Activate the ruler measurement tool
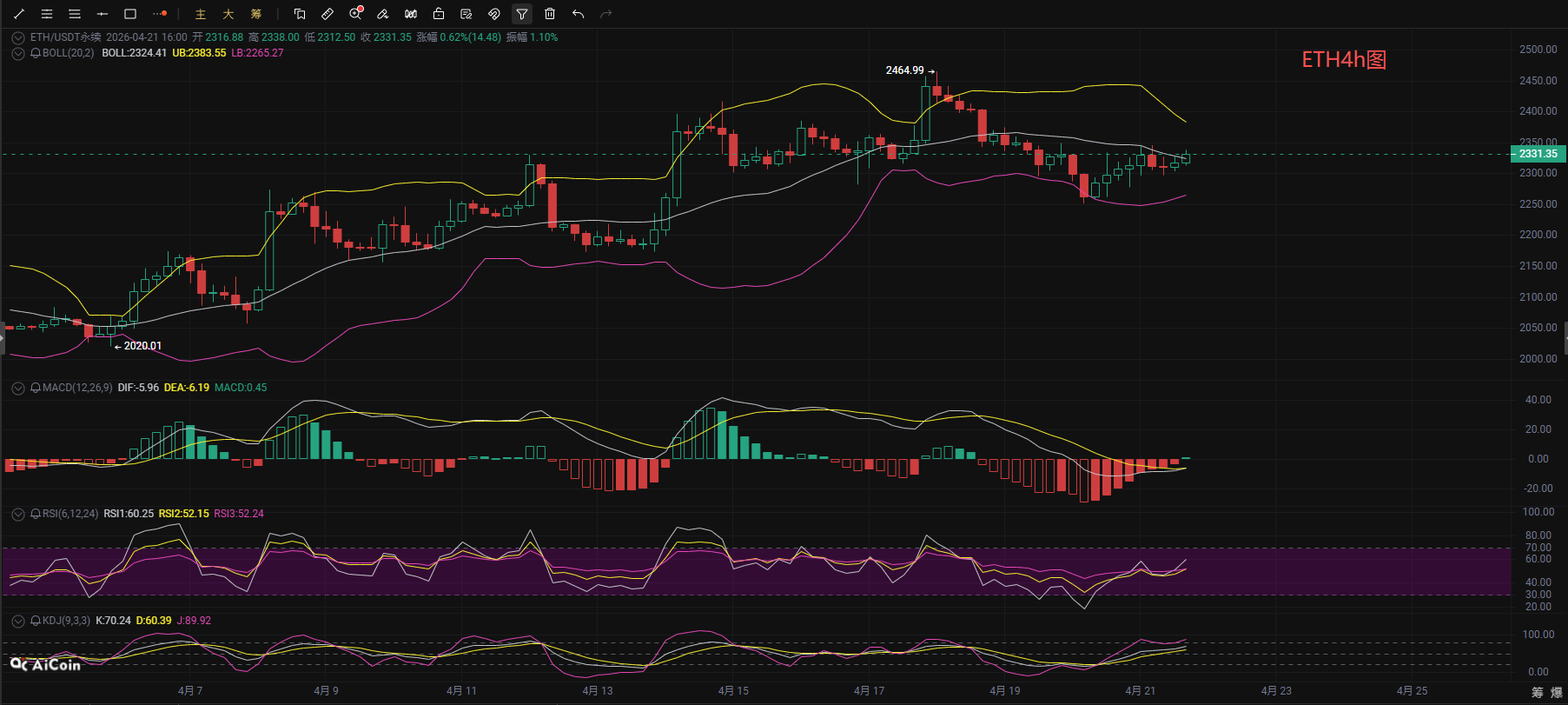Screen dimensions: 1568x705 (327, 14)
